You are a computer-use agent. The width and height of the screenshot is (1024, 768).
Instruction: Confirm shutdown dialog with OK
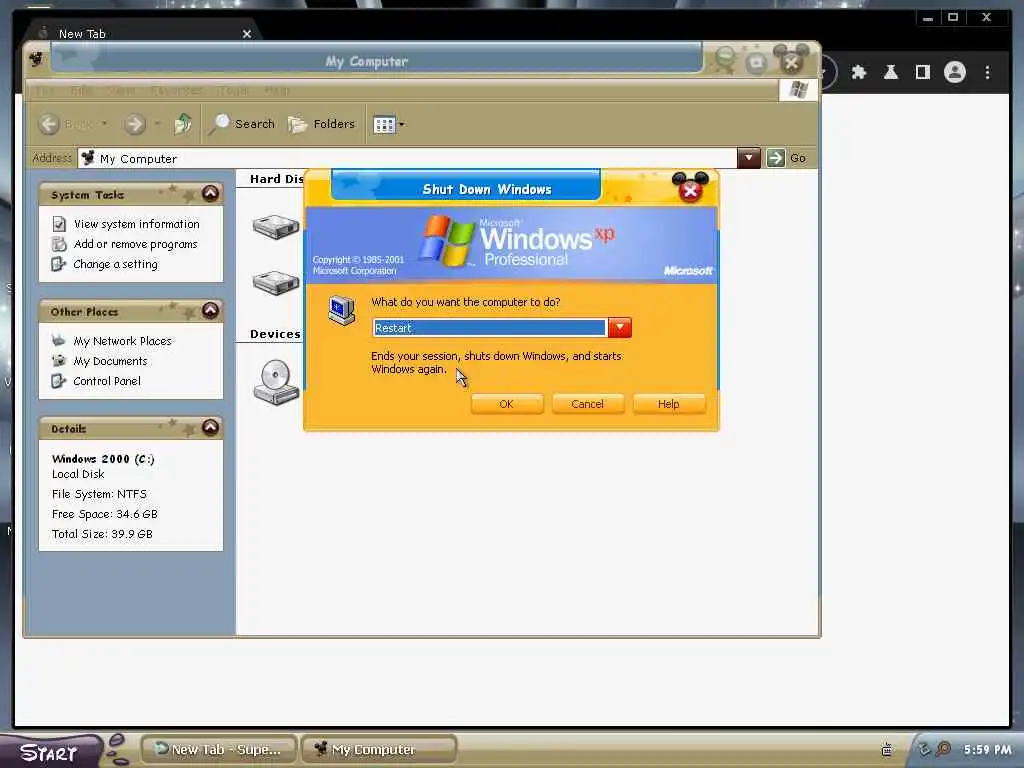pyautogui.click(x=506, y=404)
